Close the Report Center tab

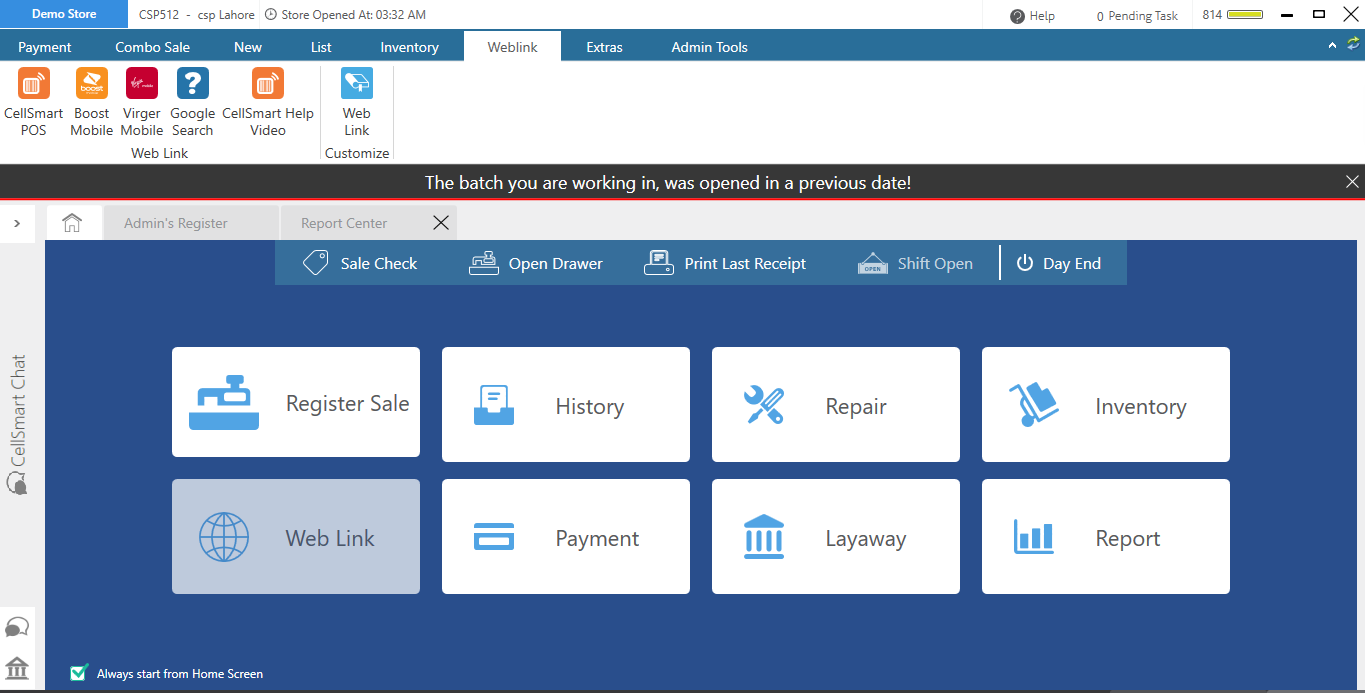tap(440, 223)
